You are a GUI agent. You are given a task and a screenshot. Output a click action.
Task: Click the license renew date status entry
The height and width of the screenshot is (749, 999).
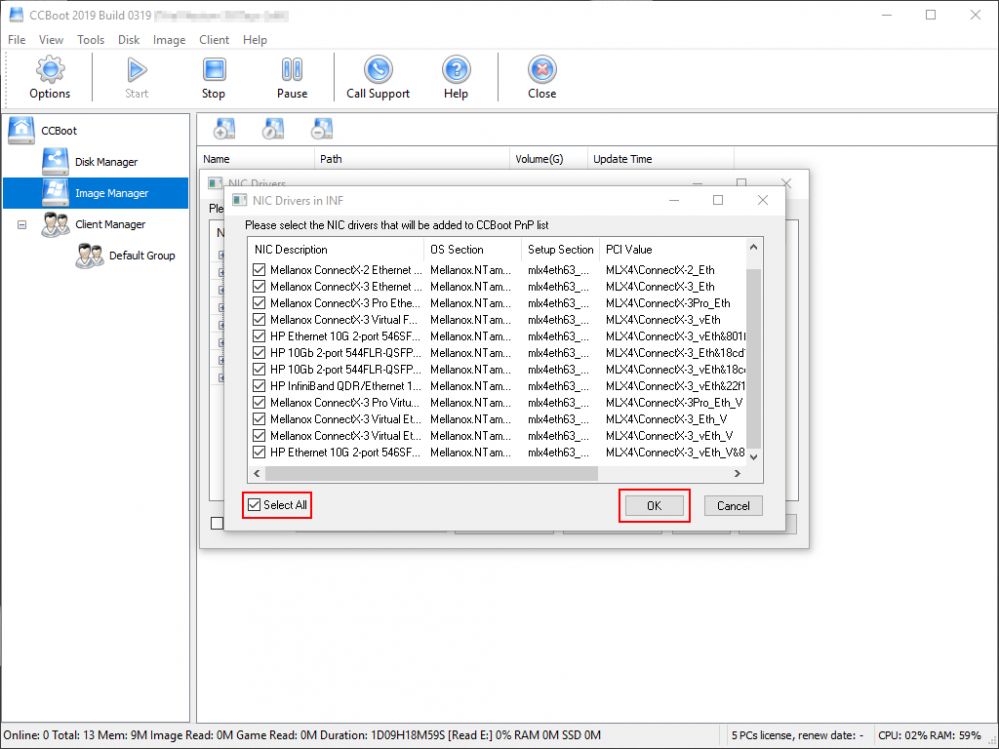(797, 735)
